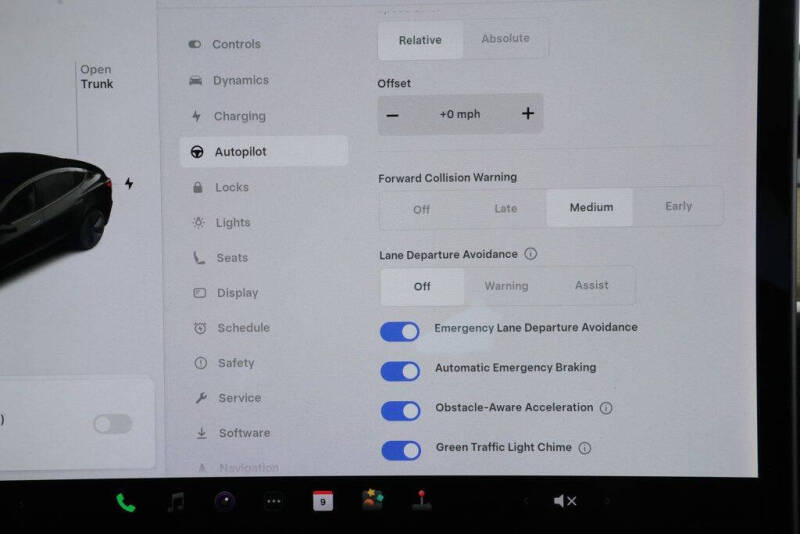Tap the muted volume speaker icon
The width and height of the screenshot is (800, 534).
565,501
